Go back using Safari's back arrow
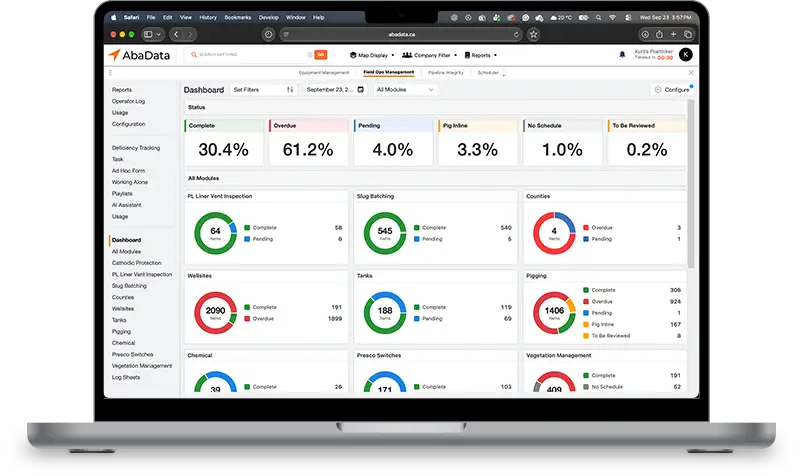Image resolution: width=800 pixels, height=476 pixels. (x=176, y=34)
